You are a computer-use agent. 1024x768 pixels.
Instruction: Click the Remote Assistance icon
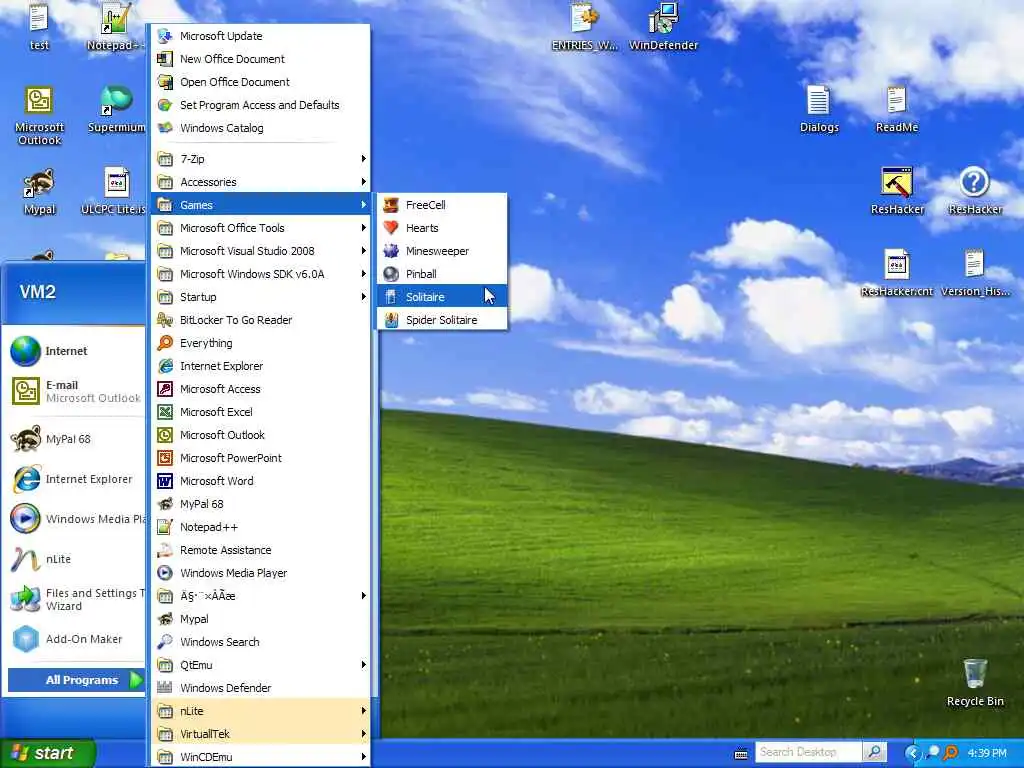coord(165,550)
